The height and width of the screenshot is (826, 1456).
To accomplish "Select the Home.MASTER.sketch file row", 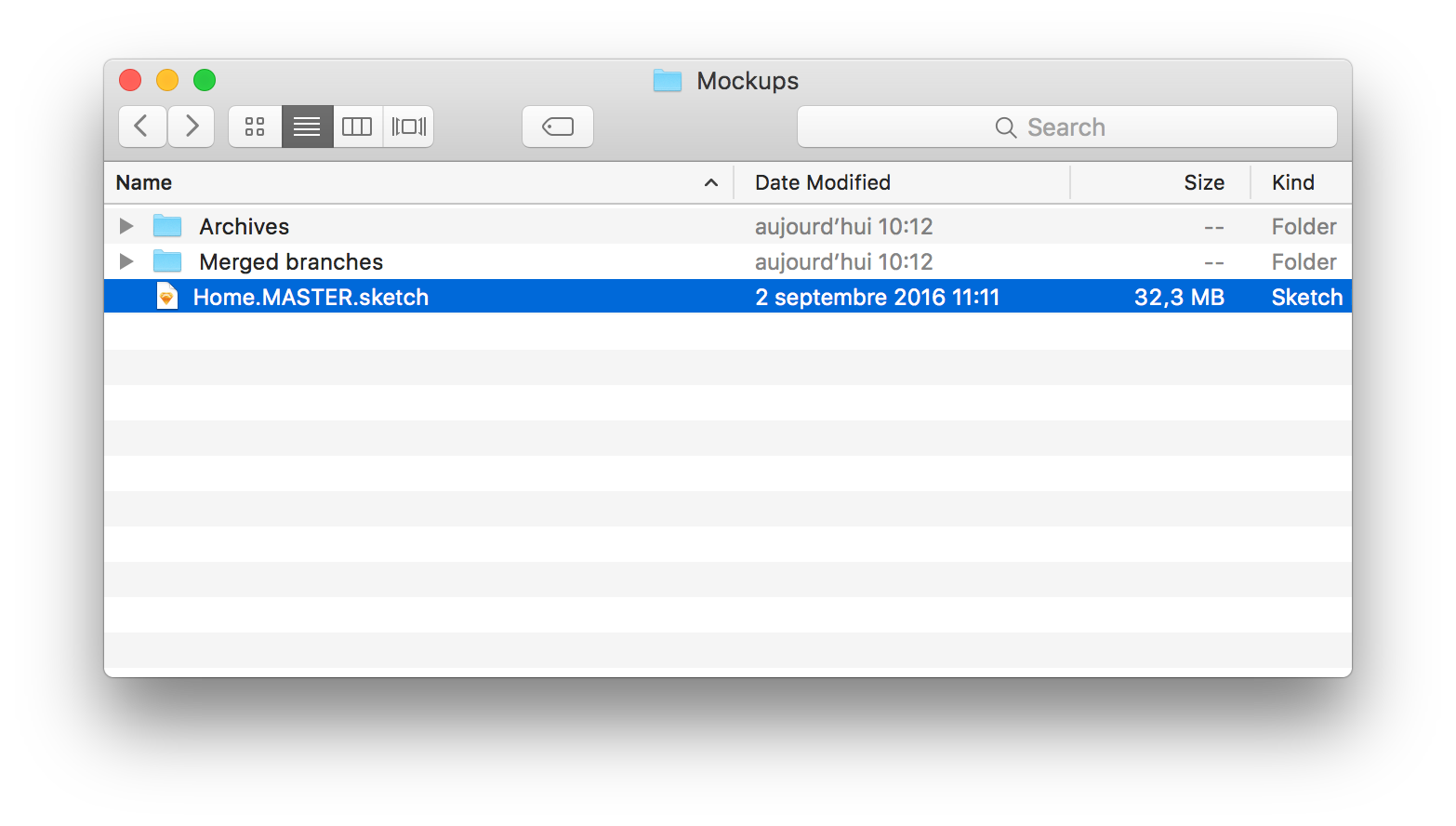I will point(728,297).
